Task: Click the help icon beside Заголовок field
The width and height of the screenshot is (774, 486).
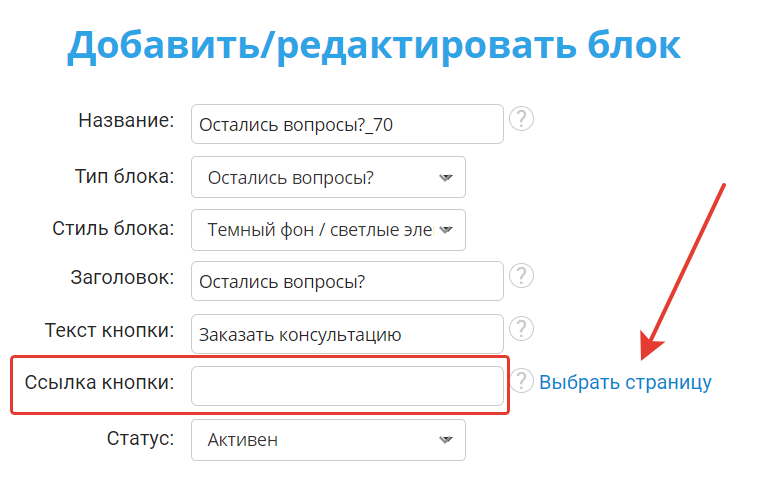Action: 521,275
